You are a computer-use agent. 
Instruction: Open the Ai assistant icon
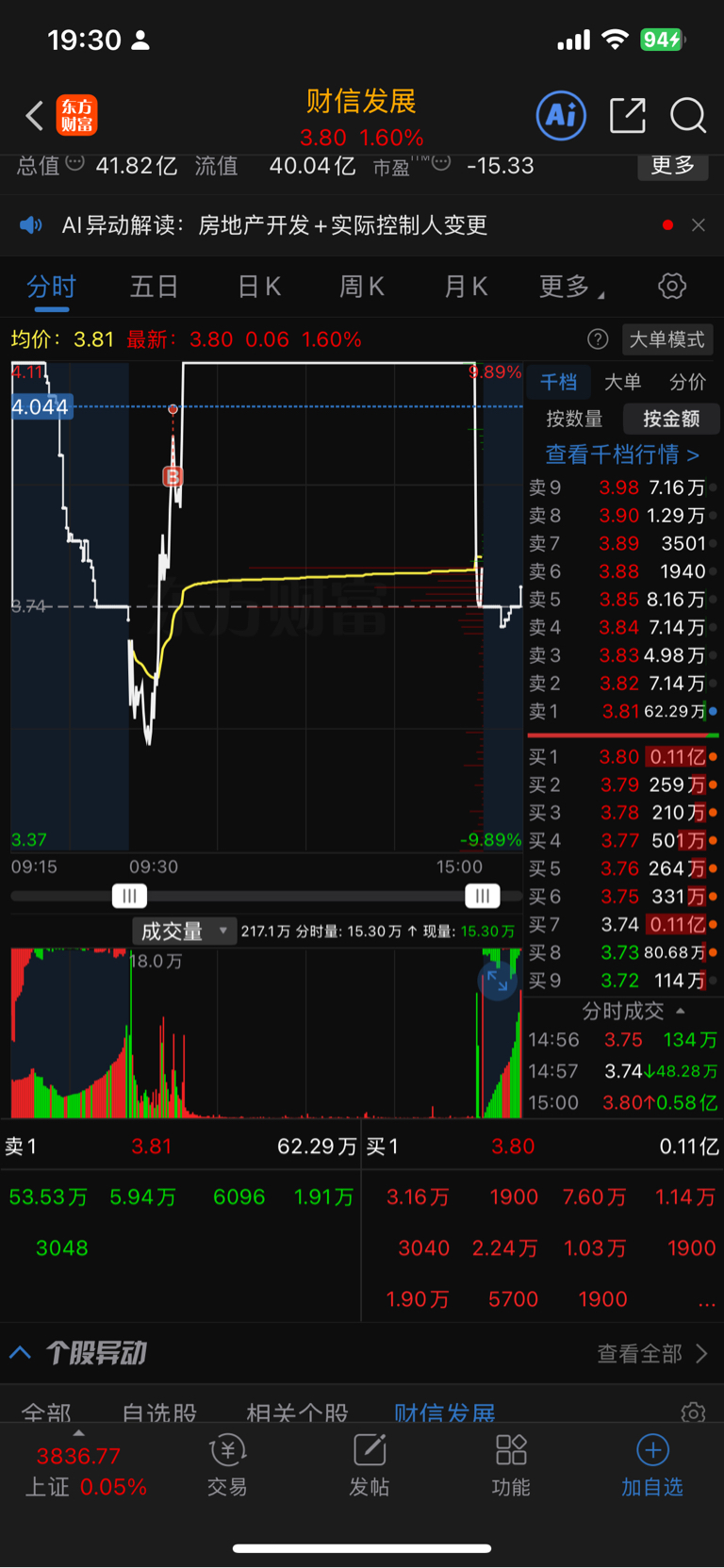click(561, 116)
